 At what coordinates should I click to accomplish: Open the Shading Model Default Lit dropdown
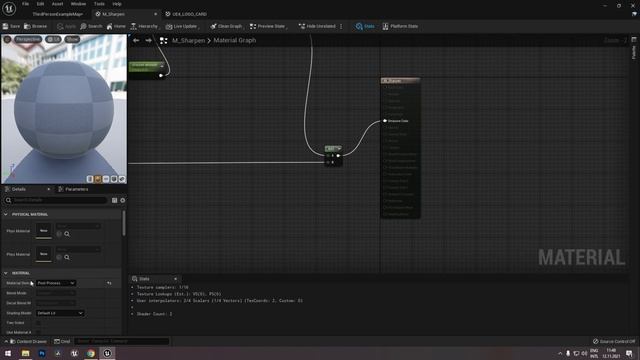coord(60,313)
